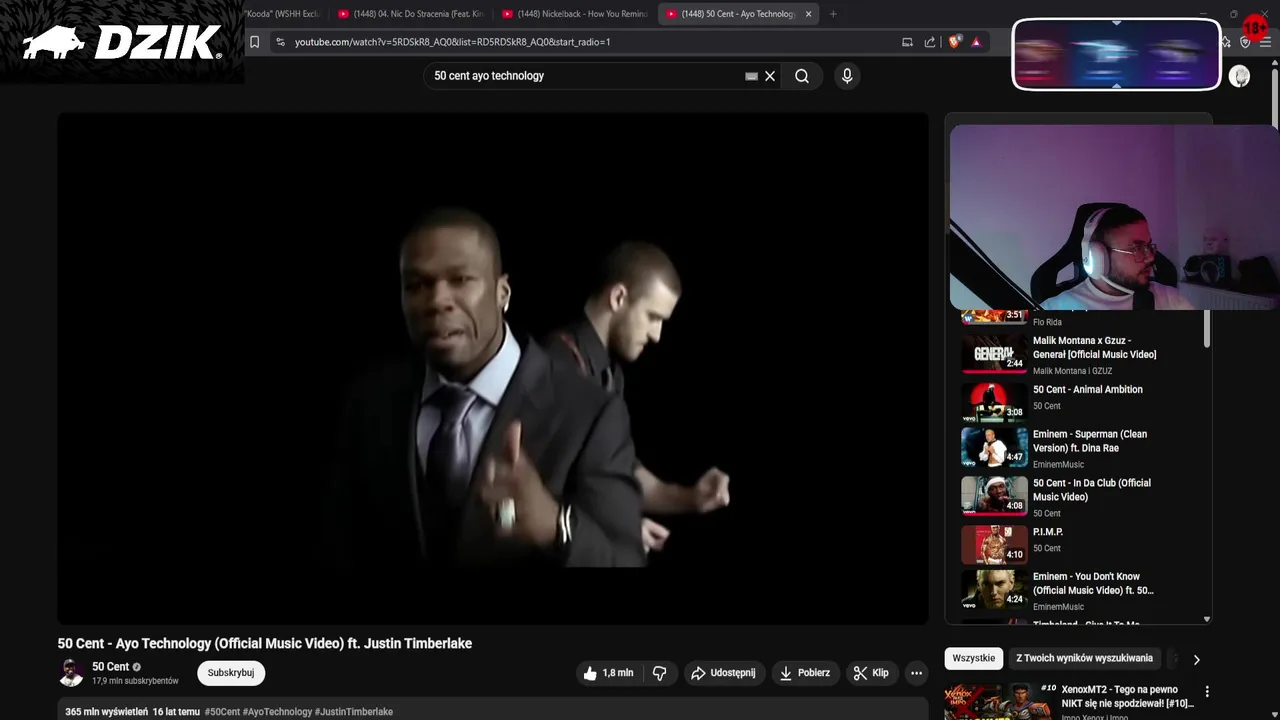Switch to the Nickelback How You Remind tab
The height and width of the screenshot is (720, 1280).
(574, 14)
